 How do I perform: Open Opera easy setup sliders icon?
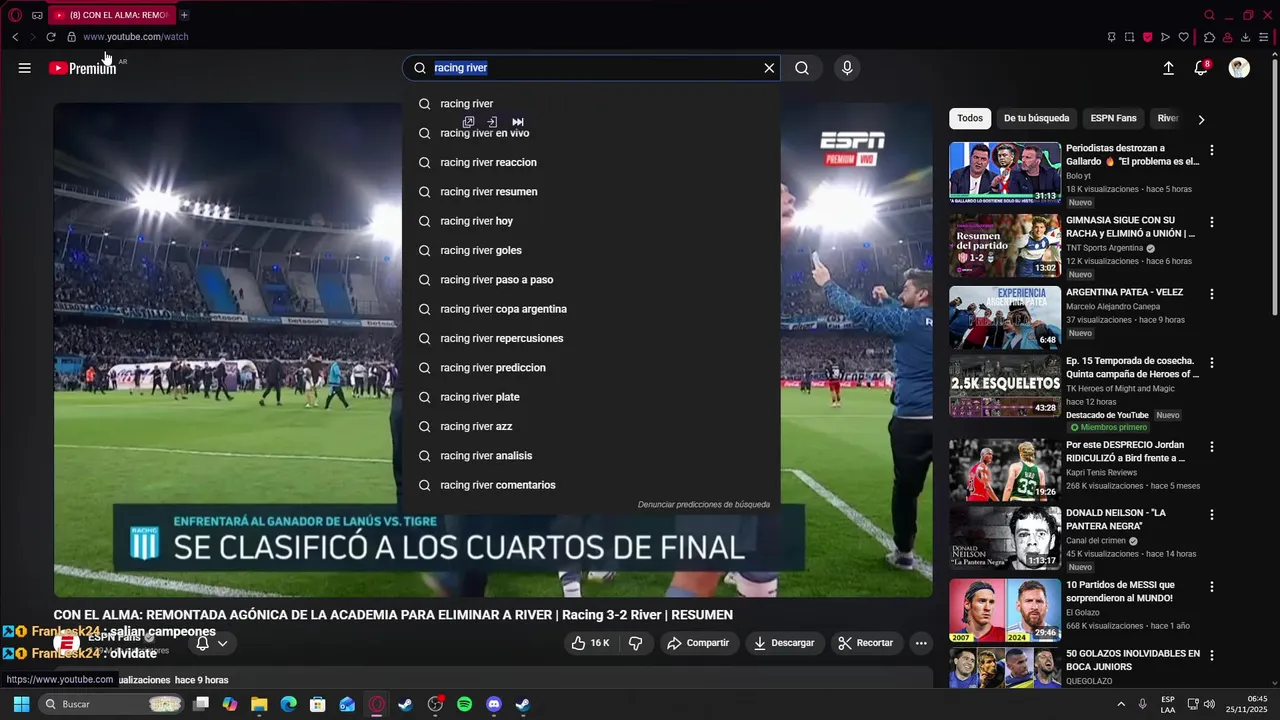coord(1264,37)
